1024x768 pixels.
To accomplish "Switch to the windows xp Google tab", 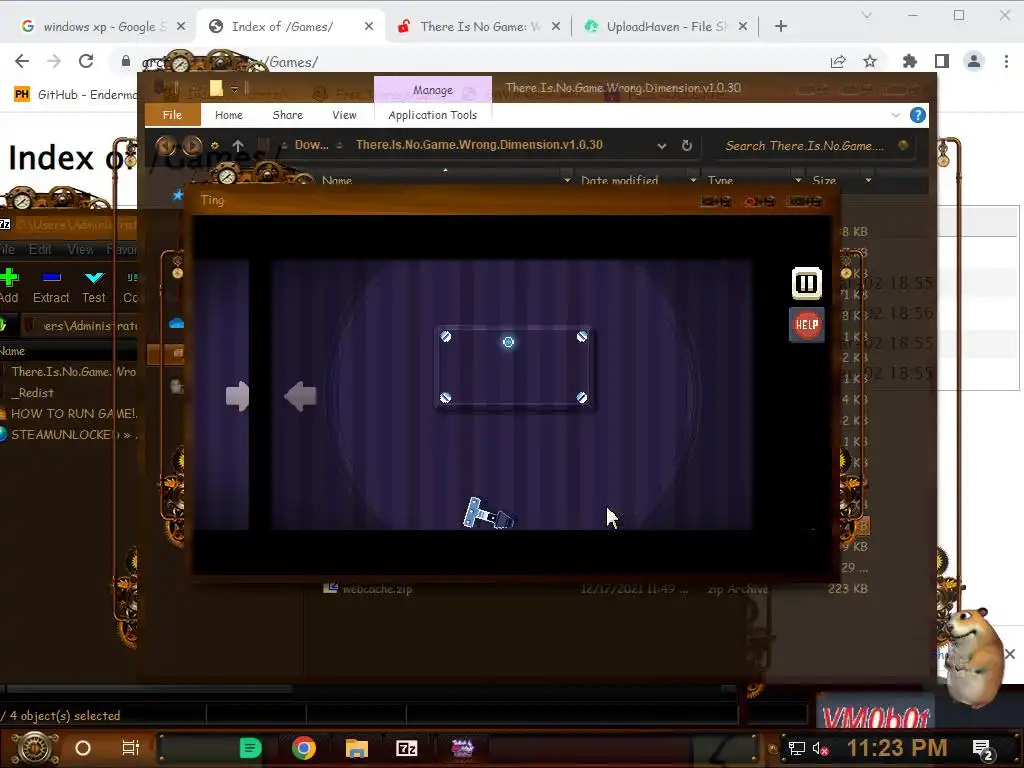I will (x=101, y=26).
